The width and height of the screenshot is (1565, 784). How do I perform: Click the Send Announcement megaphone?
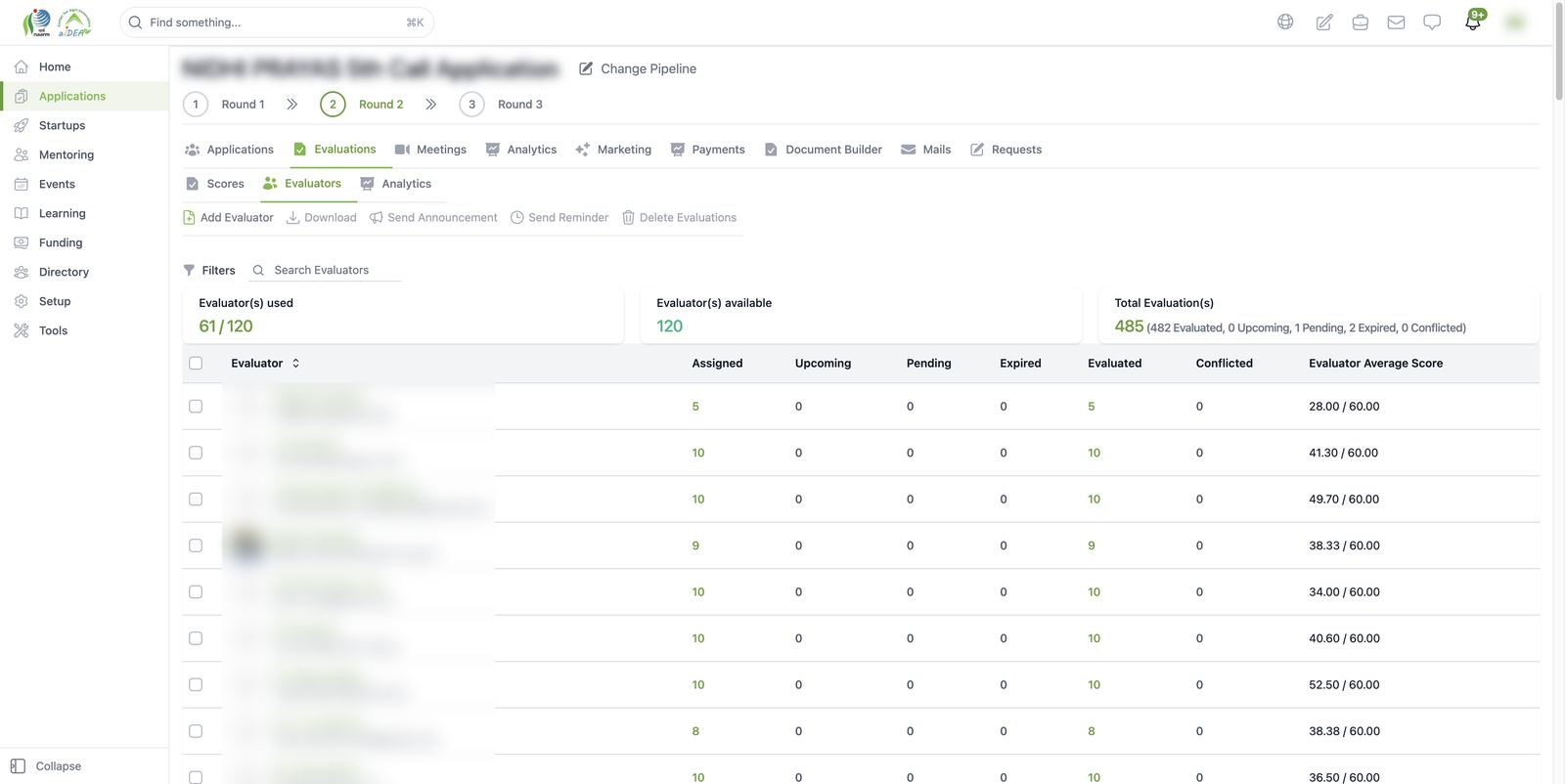coord(376,217)
